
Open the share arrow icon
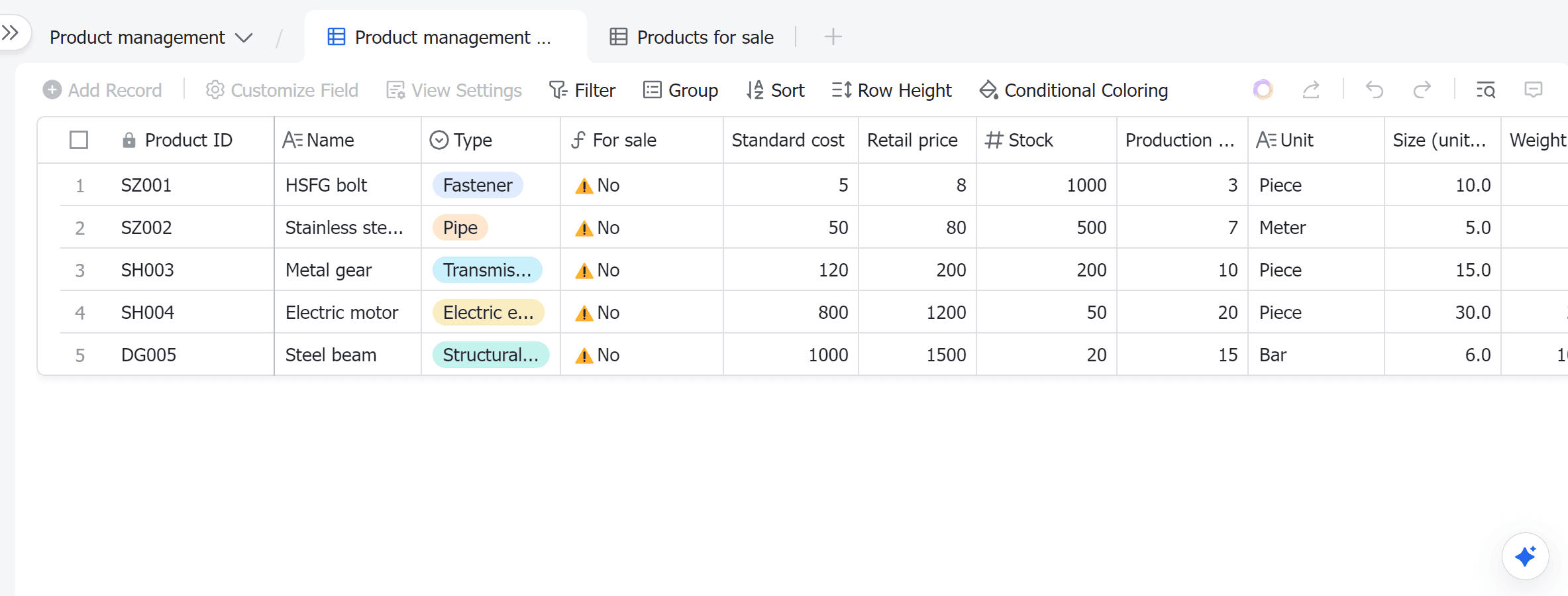point(1311,89)
